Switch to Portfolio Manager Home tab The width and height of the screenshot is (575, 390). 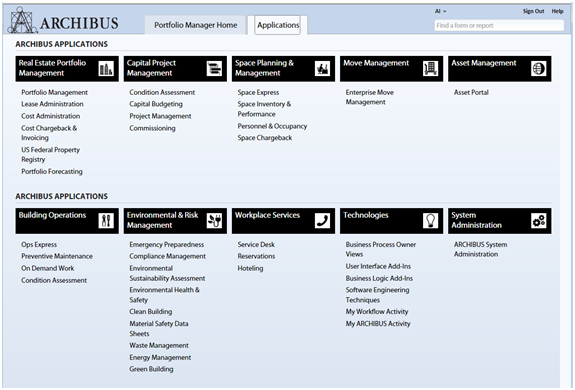(195, 25)
